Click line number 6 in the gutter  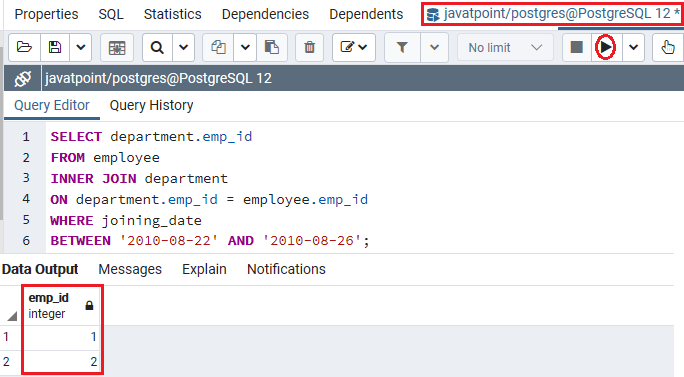pyautogui.click(x=26, y=241)
